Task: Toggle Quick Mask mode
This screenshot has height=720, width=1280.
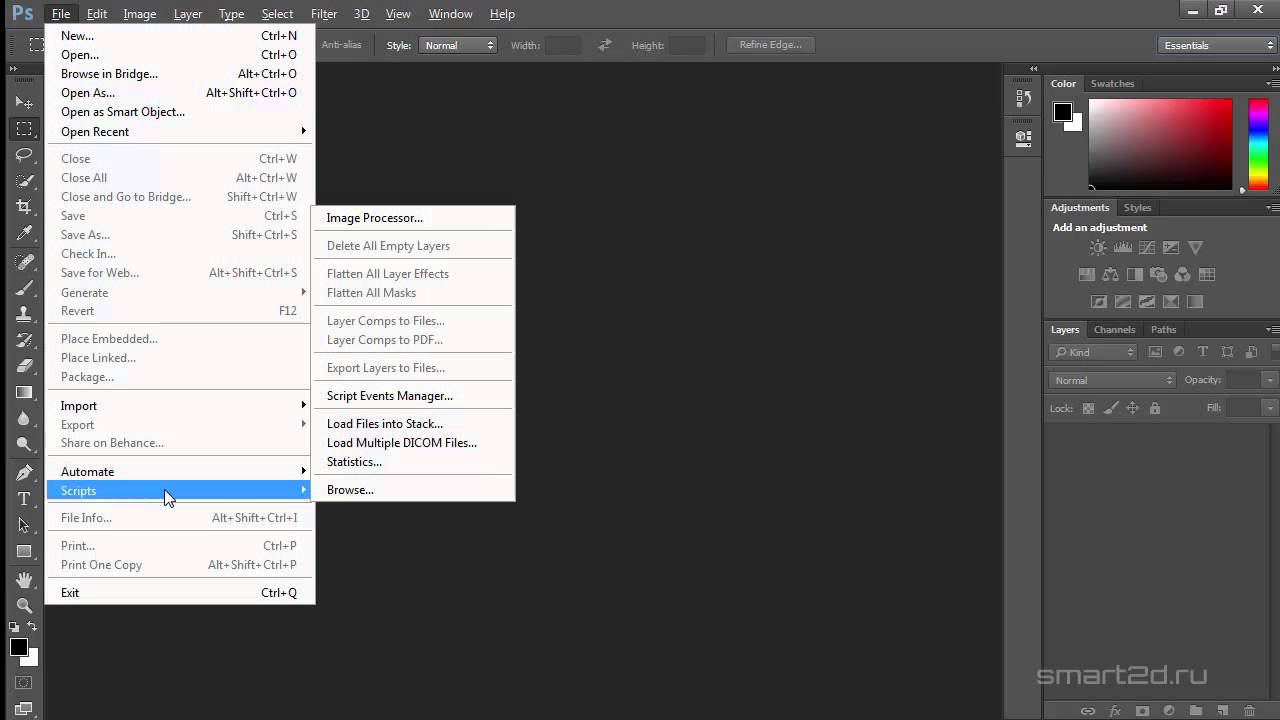Action: coord(24,683)
